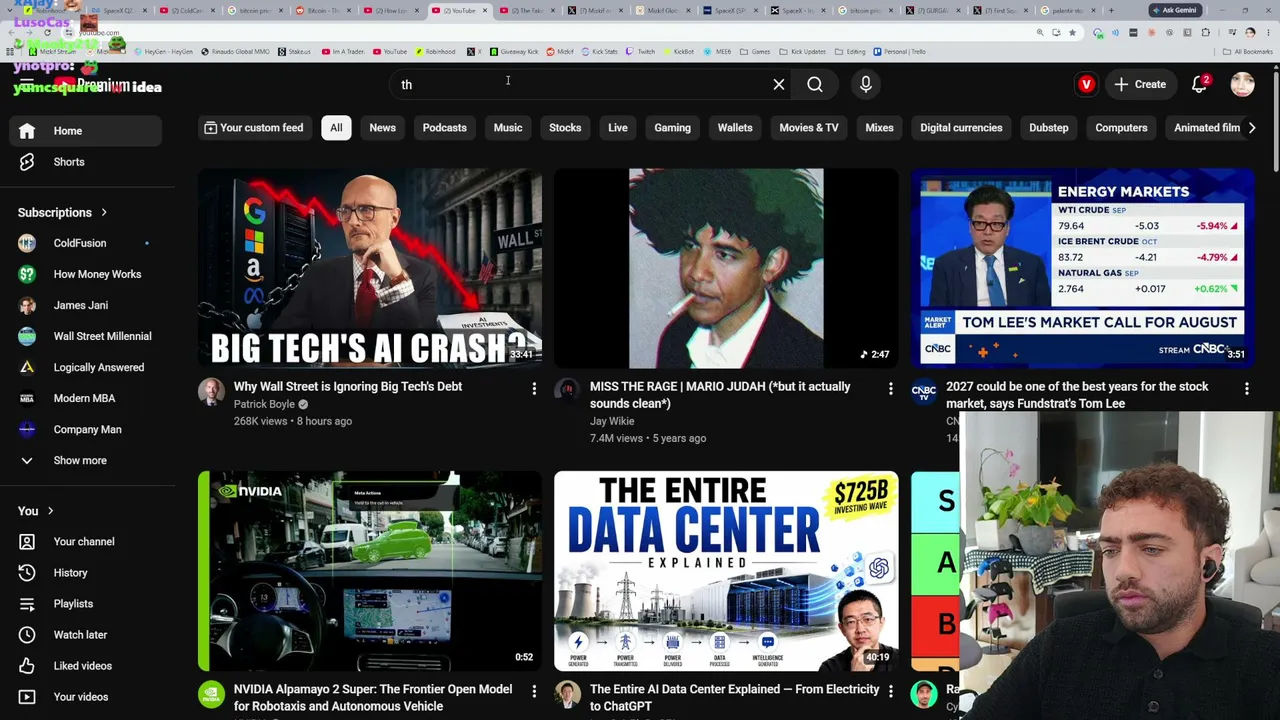
Task: Clear the search box with the X icon
Action: tap(779, 85)
